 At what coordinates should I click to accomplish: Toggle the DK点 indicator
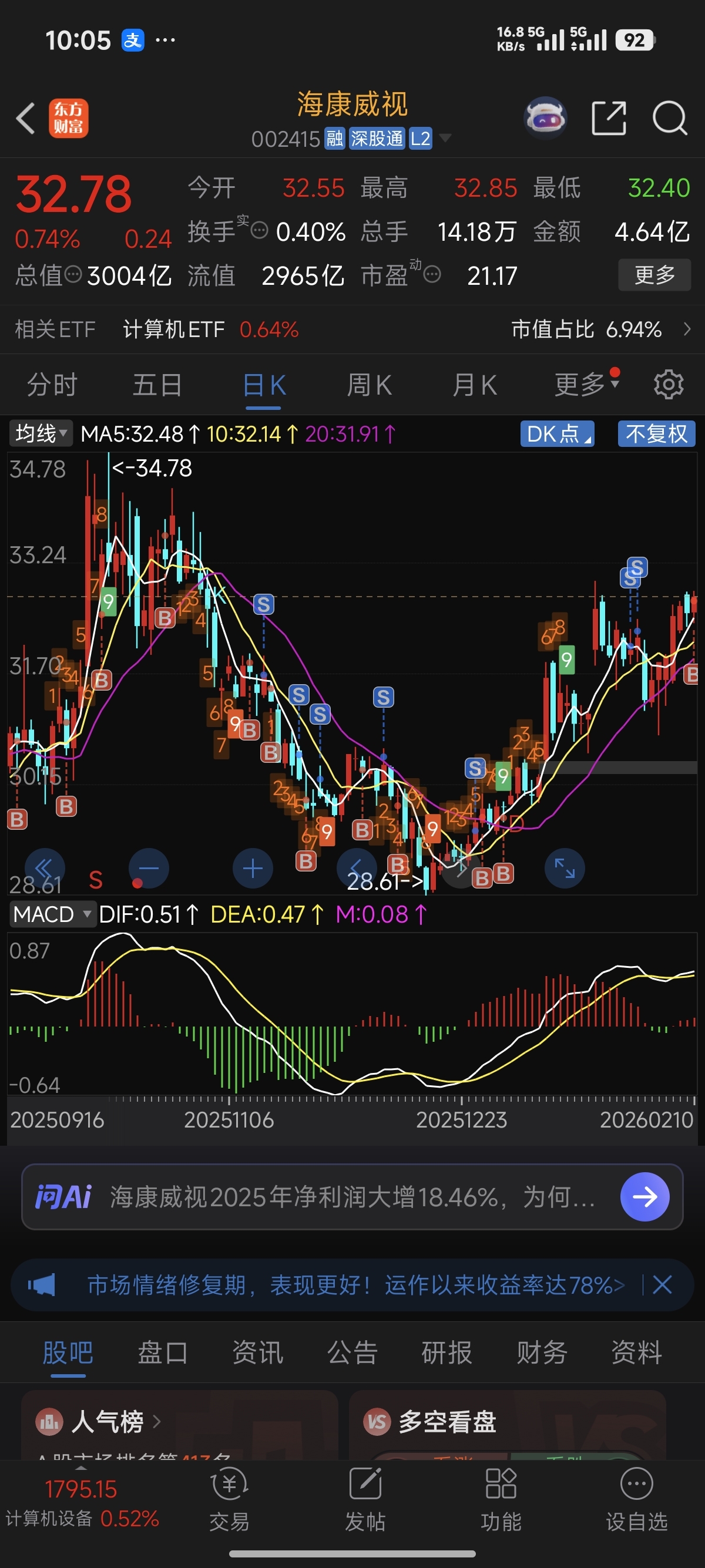[557, 434]
